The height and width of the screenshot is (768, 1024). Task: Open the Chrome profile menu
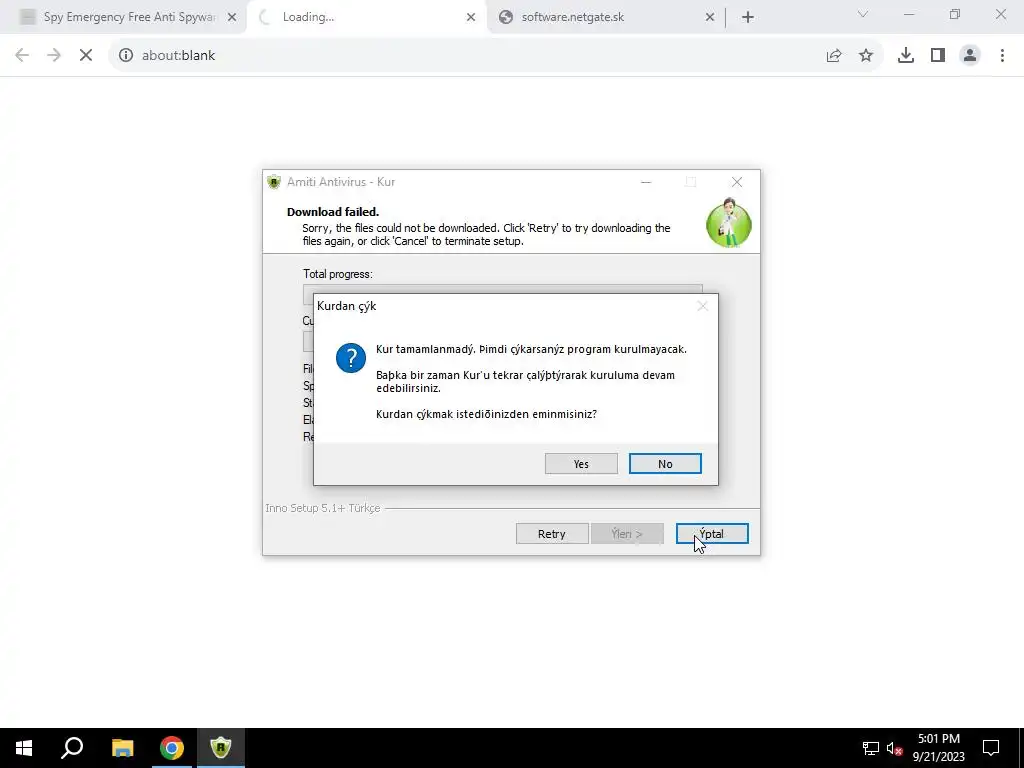click(x=970, y=56)
